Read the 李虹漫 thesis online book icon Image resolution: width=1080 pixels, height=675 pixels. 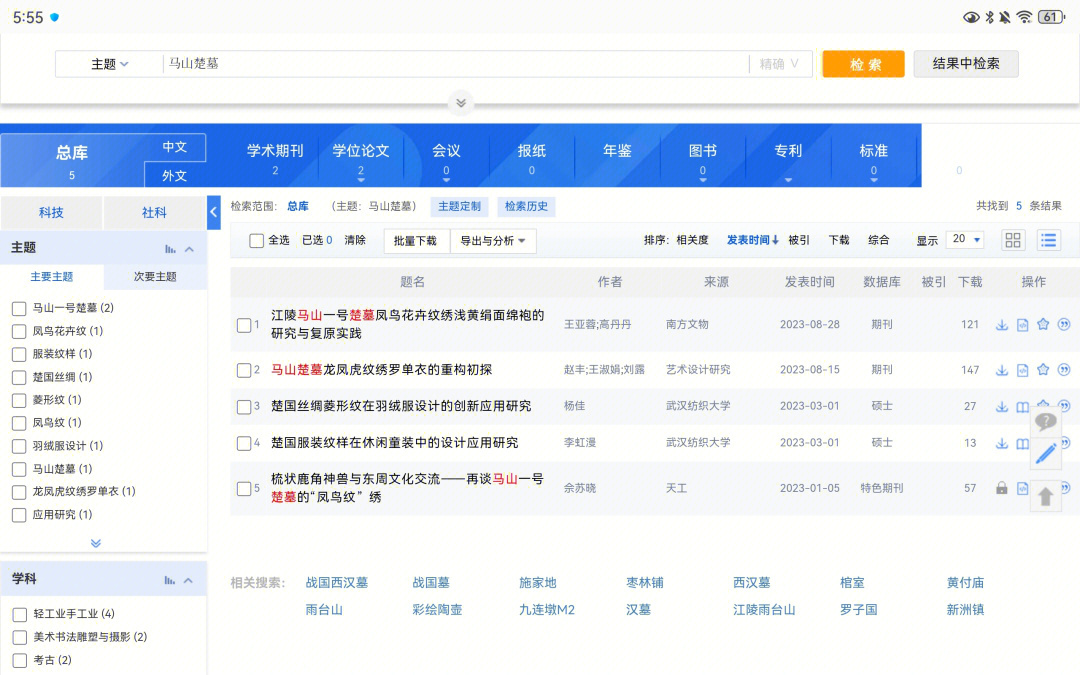[1023, 443]
